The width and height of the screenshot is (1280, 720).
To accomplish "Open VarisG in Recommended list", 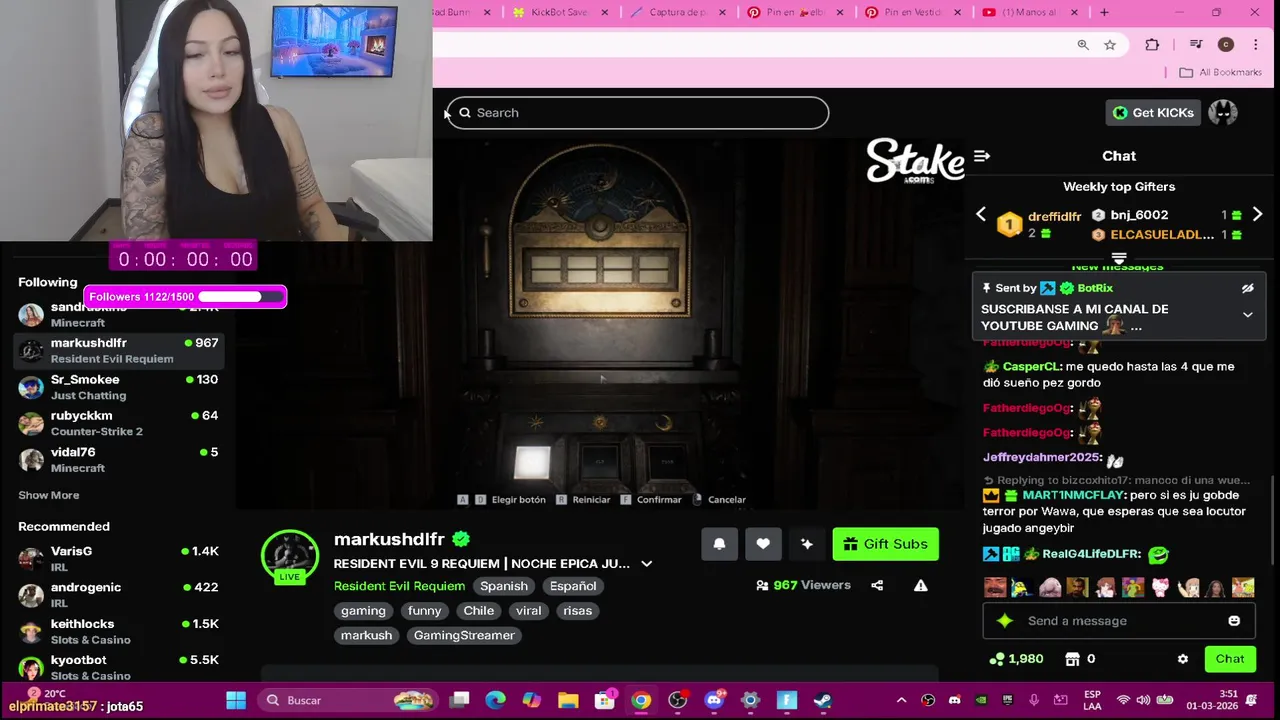I will (x=119, y=559).
